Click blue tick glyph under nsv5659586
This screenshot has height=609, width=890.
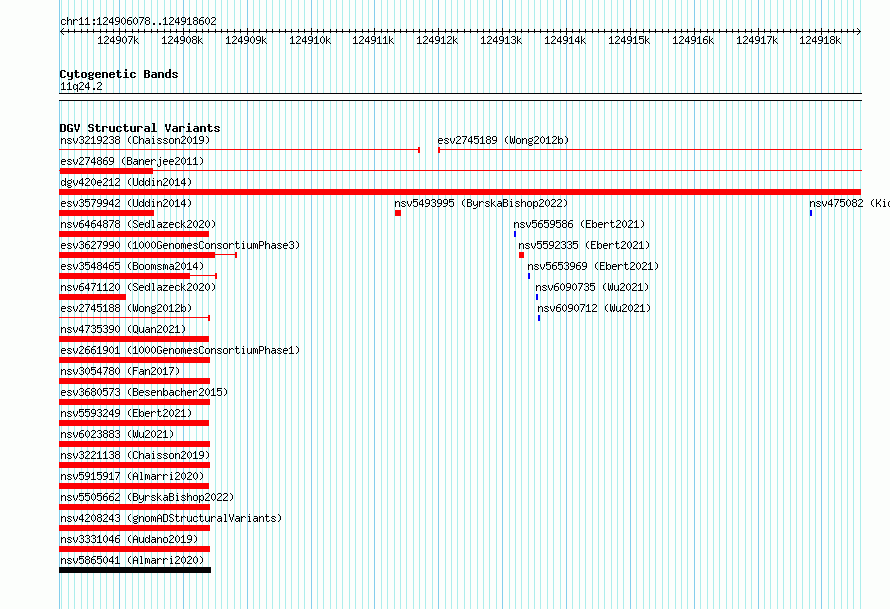click(x=515, y=234)
